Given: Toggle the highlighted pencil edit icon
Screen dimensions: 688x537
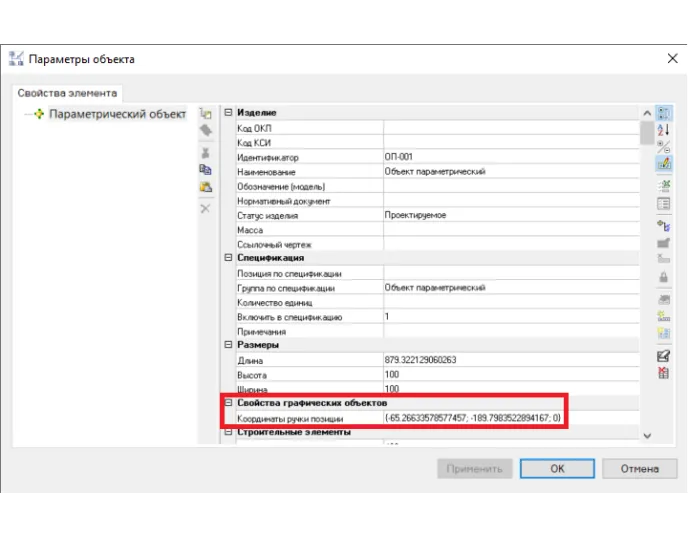Looking at the screenshot, I should (x=664, y=164).
